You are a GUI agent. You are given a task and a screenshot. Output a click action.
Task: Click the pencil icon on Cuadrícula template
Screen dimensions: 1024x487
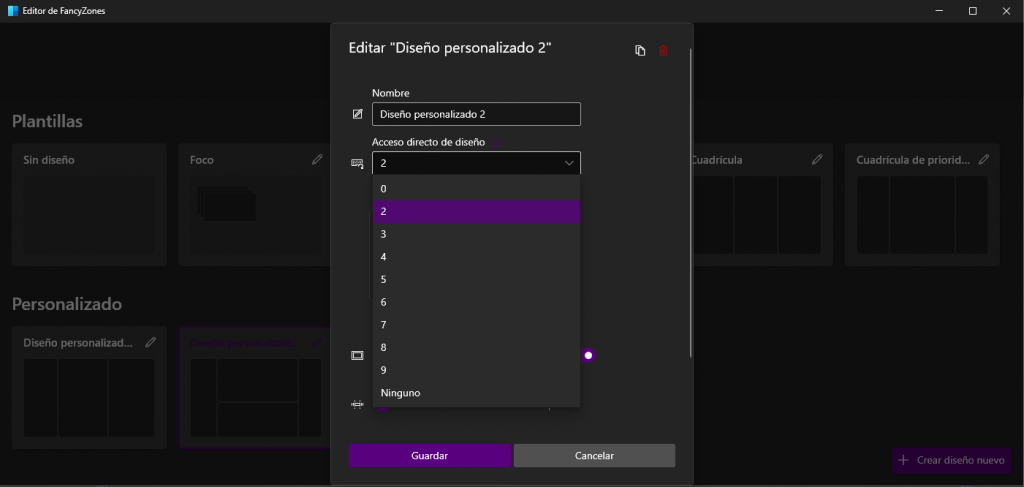817,159
